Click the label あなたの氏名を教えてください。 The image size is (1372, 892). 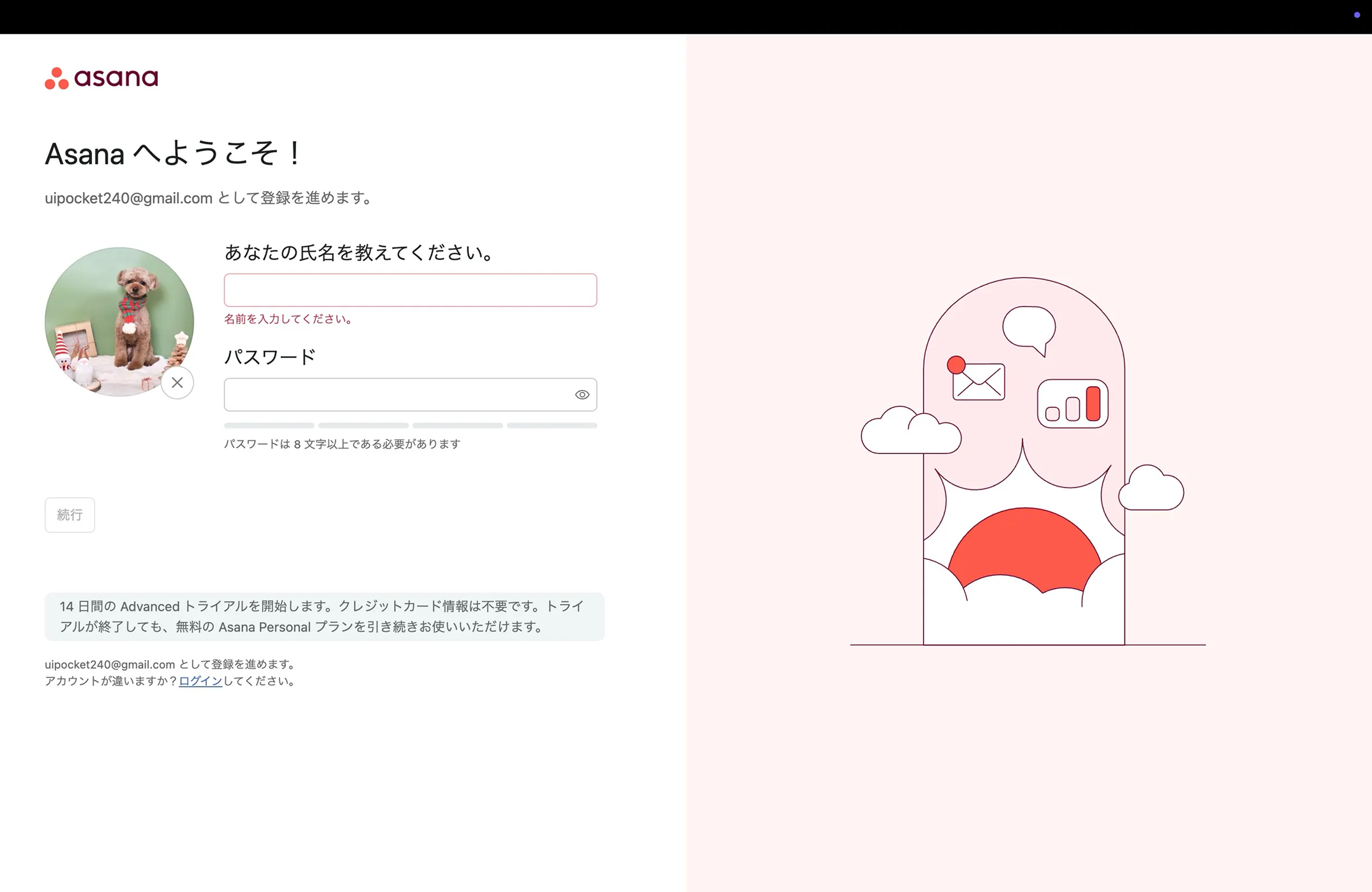pos(359,253)
